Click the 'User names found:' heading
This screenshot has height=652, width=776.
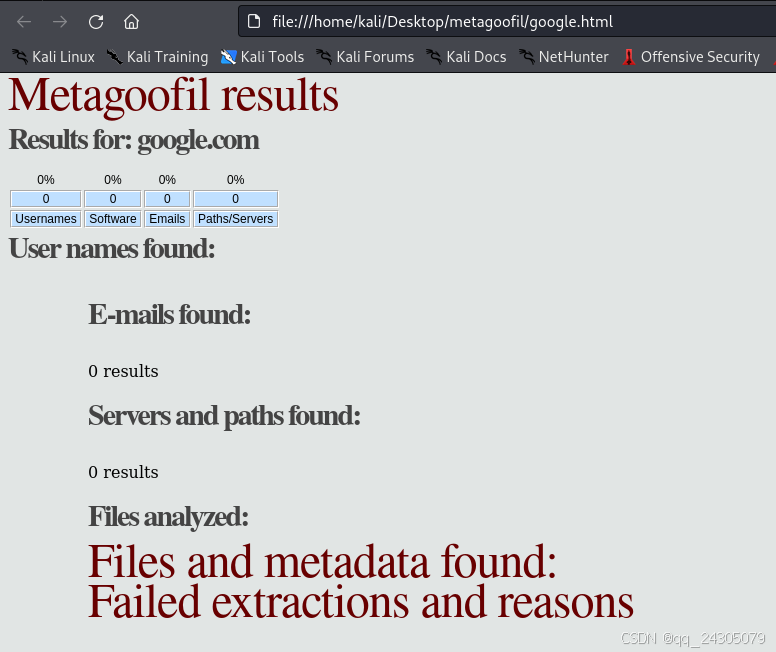[x=112, y=249]
